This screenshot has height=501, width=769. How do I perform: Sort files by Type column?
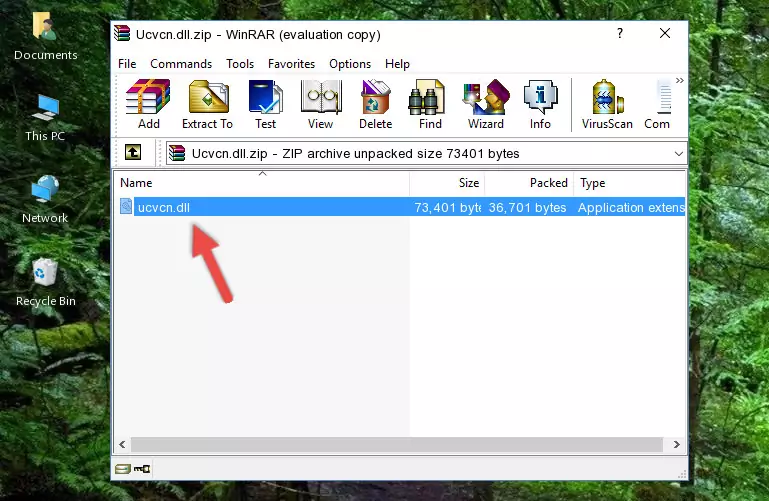click(629, 183)
